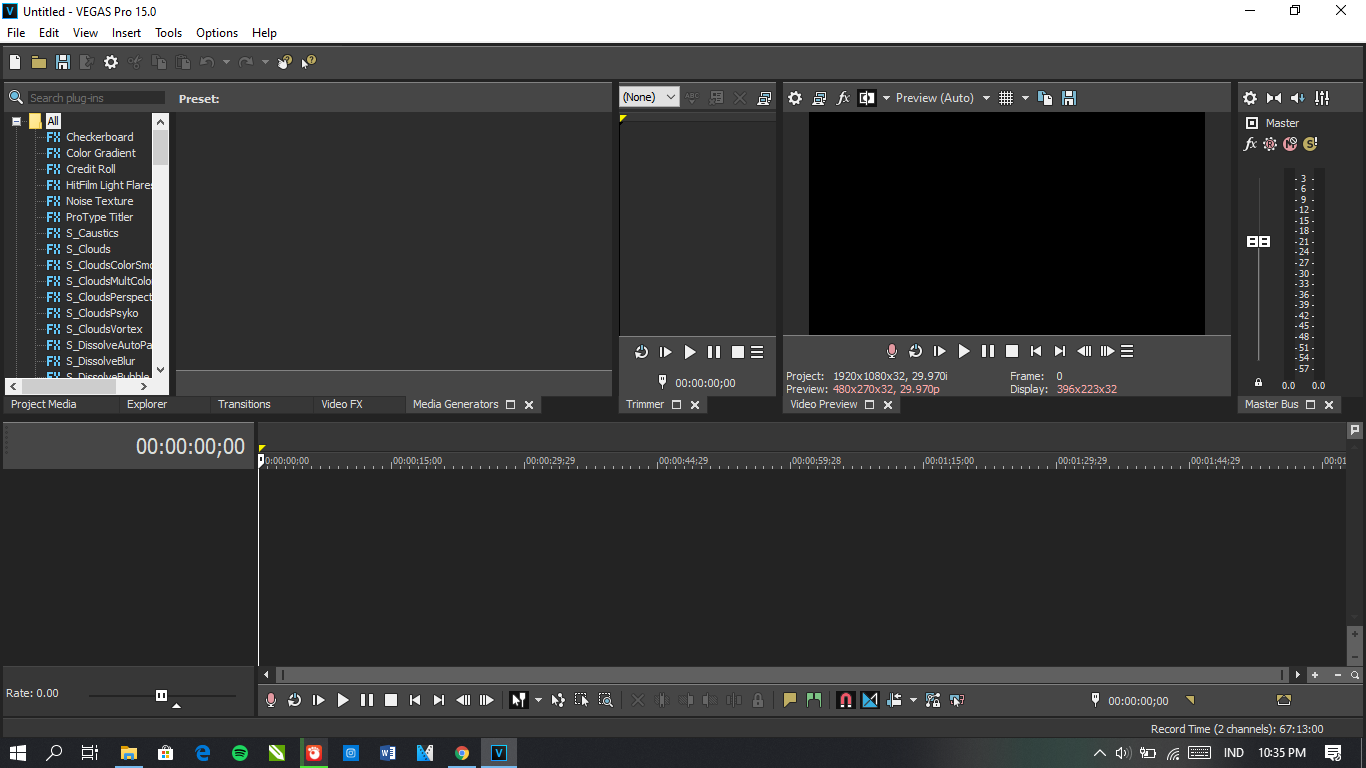Click Trimmer external monitor icon
1366x768 pixels.
tap(764, 98)
